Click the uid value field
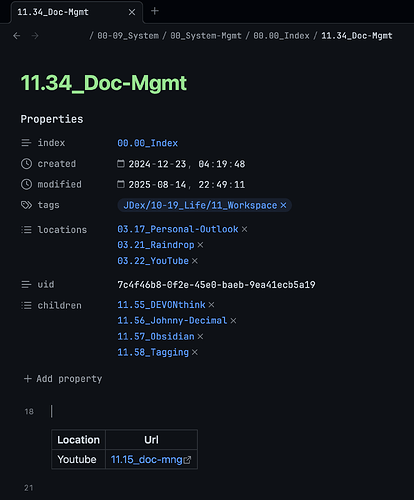This screenshot has width=414, height=500. click(216, 285)
